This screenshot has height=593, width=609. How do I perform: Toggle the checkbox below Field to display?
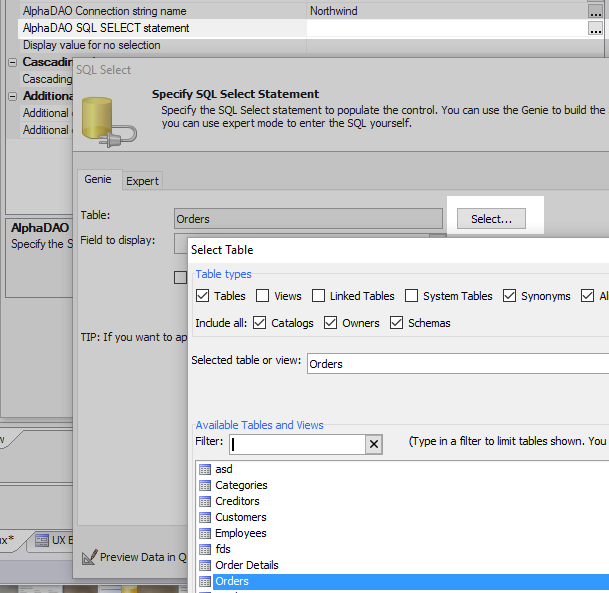180,278
